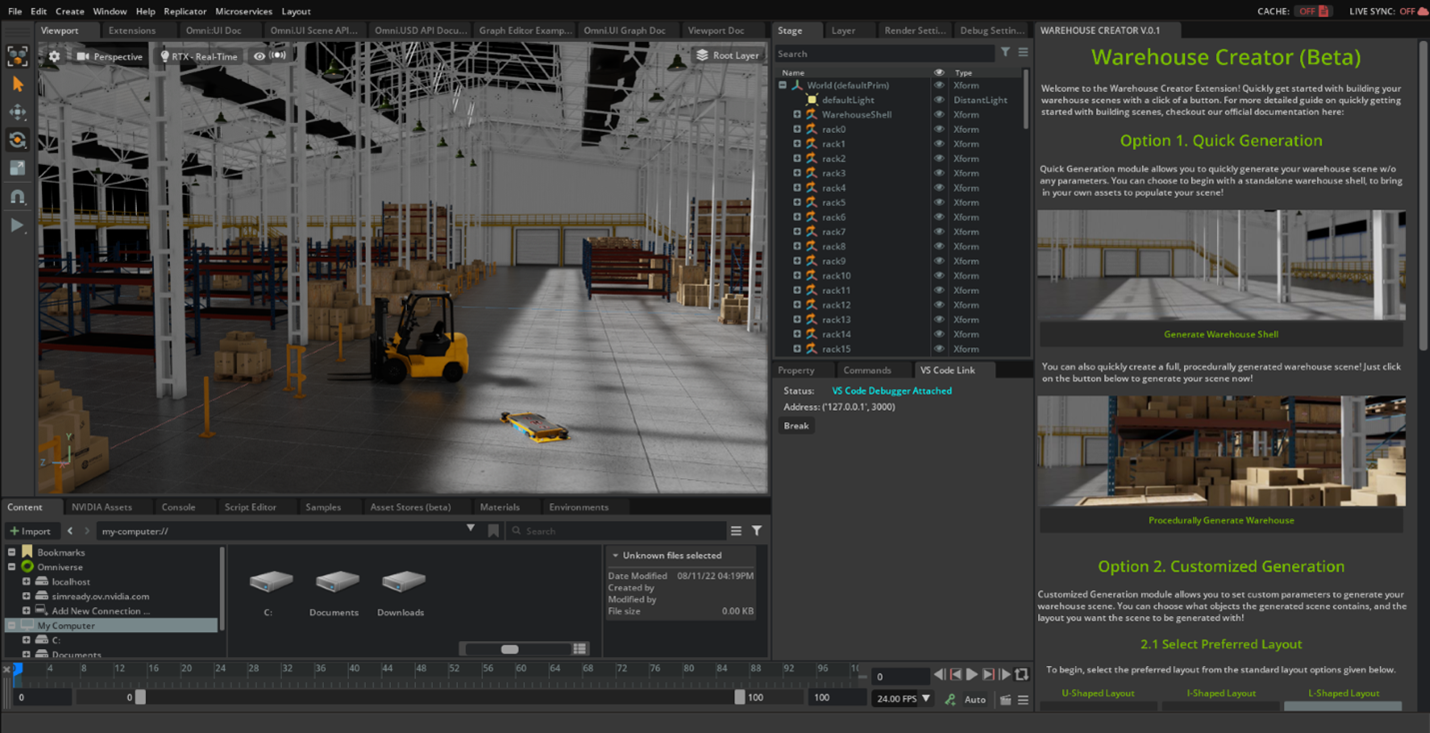Collapse the World (defaultPrim) node

pyautogui.click(x=783, y=86)
